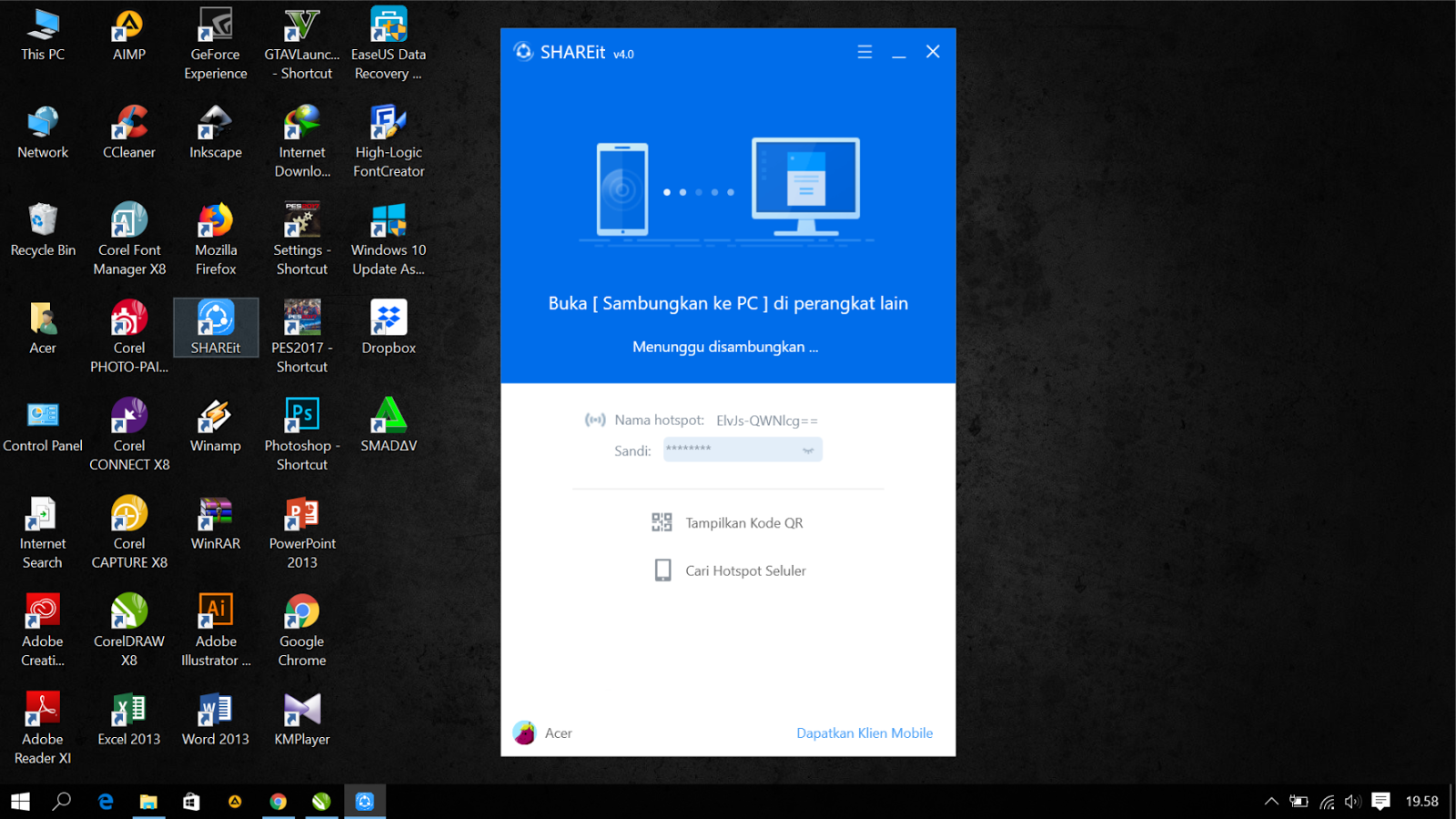Select the Control Panel desktop icon
Image resolution: width=1456 pixels, height=819 pixels.
coord(43,426)
